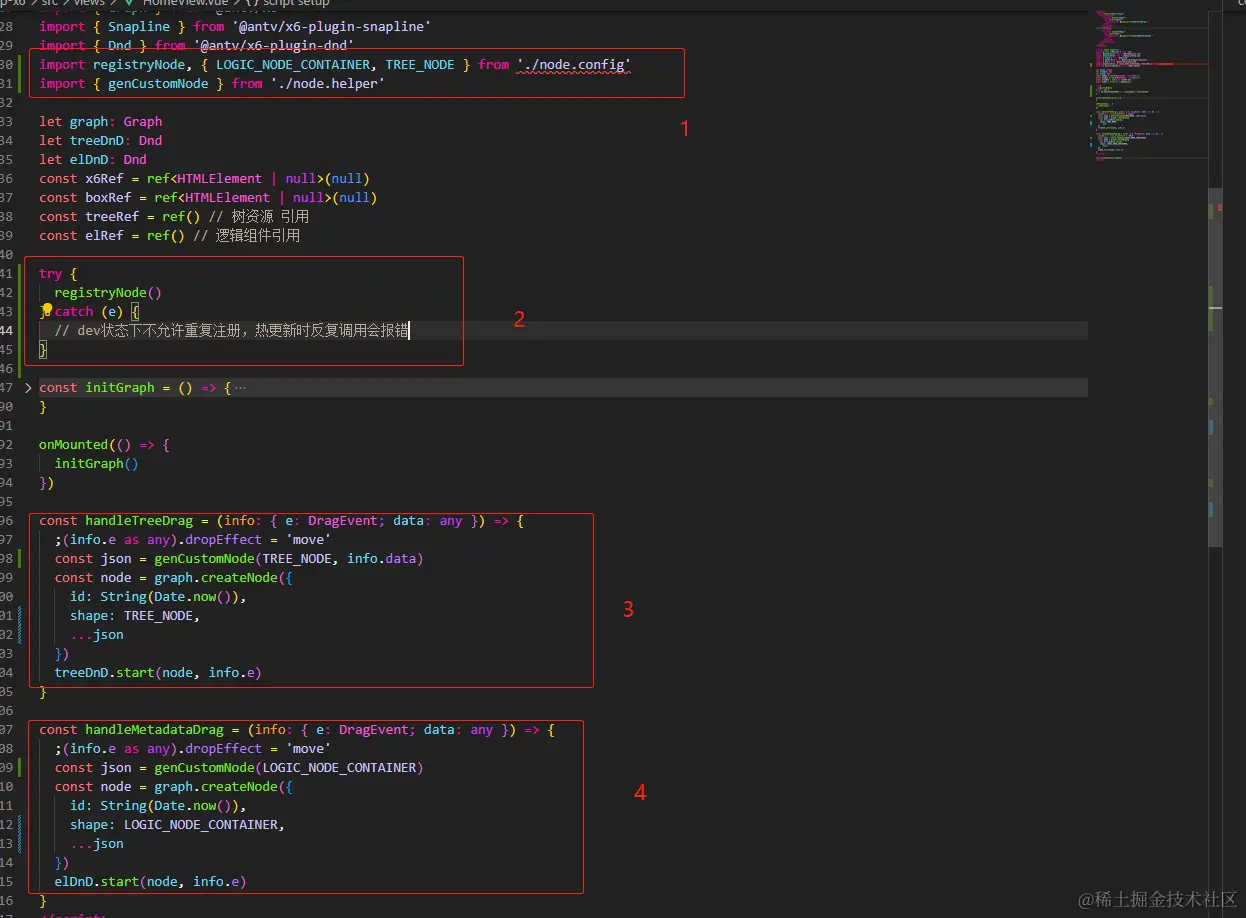Click the handleMetadataDrag function name
Viewport: 1246px width, 918px height.
(154, 729)
